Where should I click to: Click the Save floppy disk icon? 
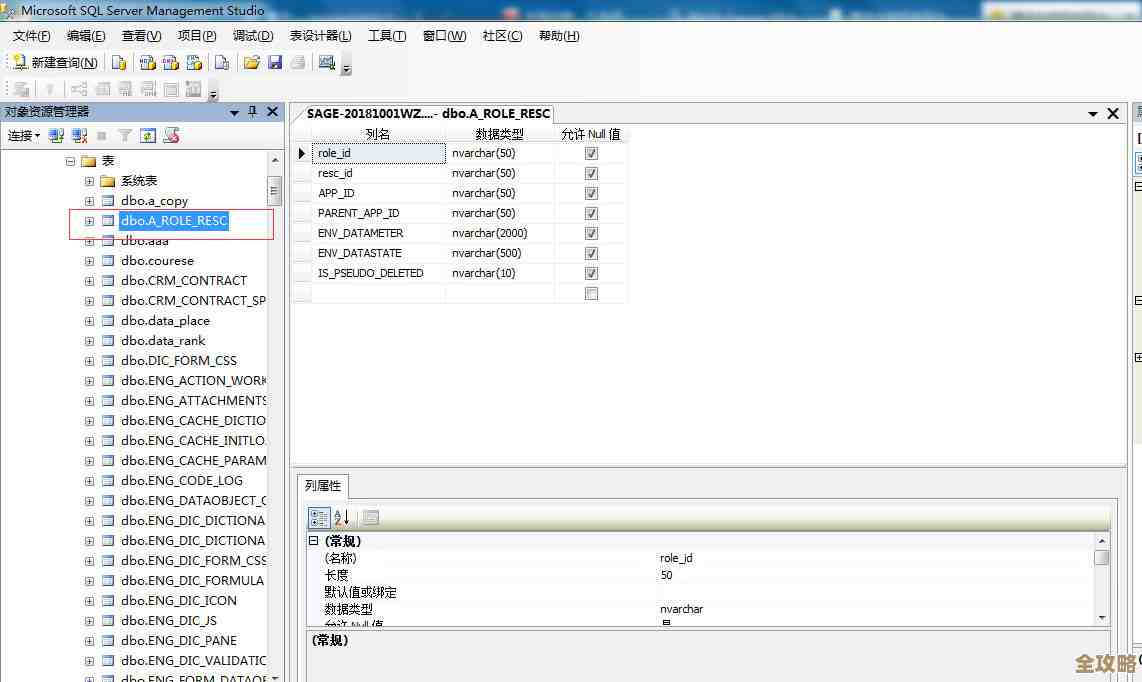[275, 62]
